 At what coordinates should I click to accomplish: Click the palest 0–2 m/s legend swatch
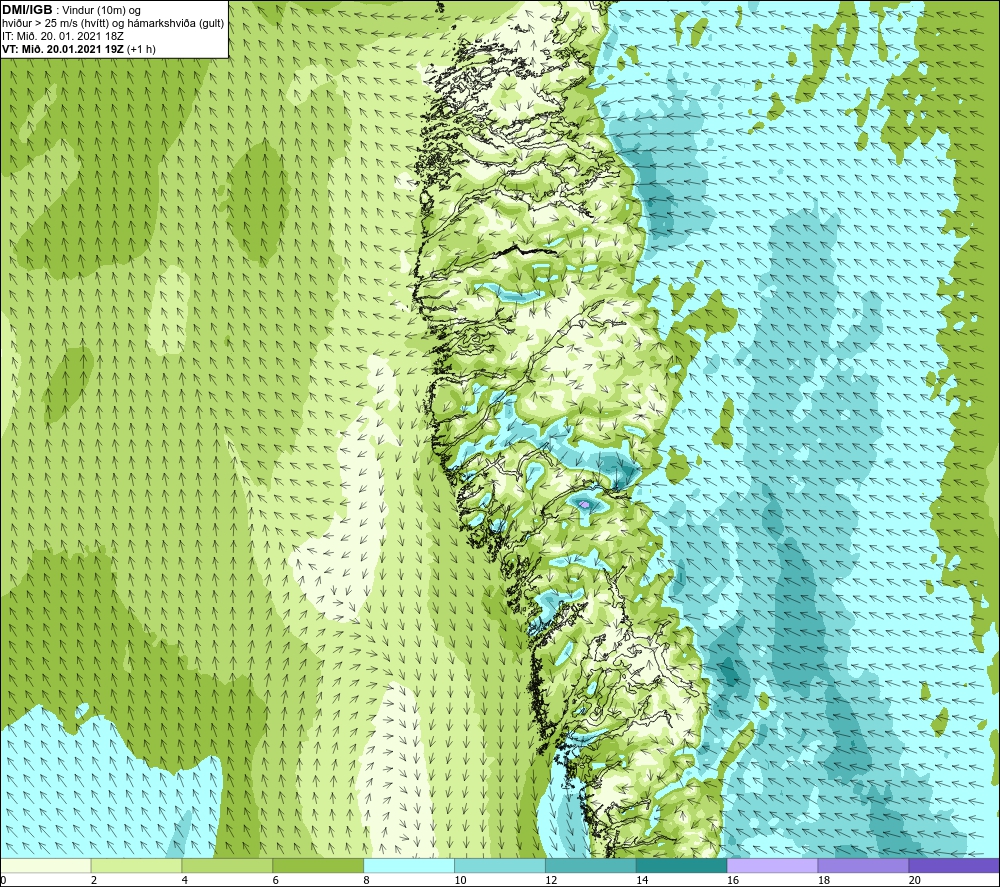[x=45, y=865]
